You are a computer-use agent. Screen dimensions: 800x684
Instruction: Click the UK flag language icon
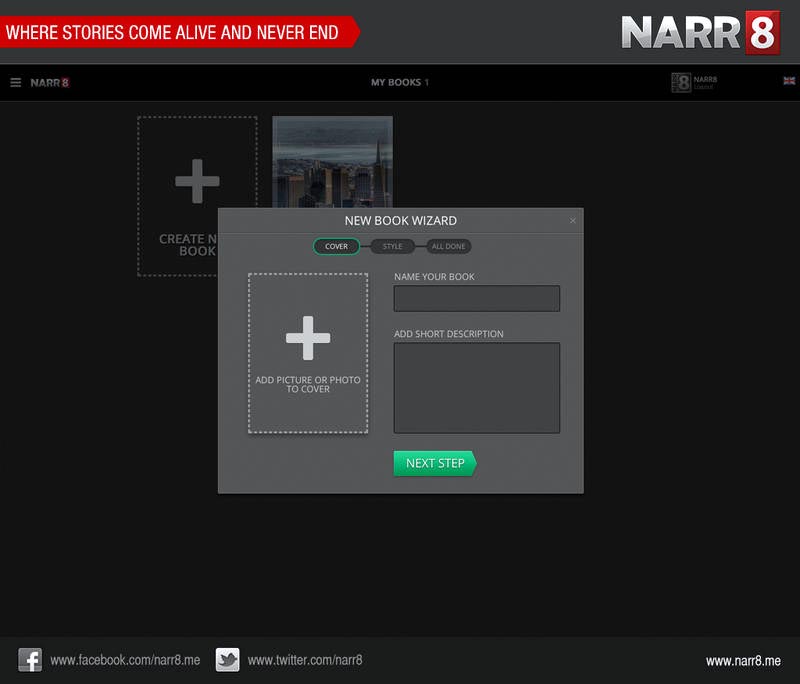coord(789,81)
